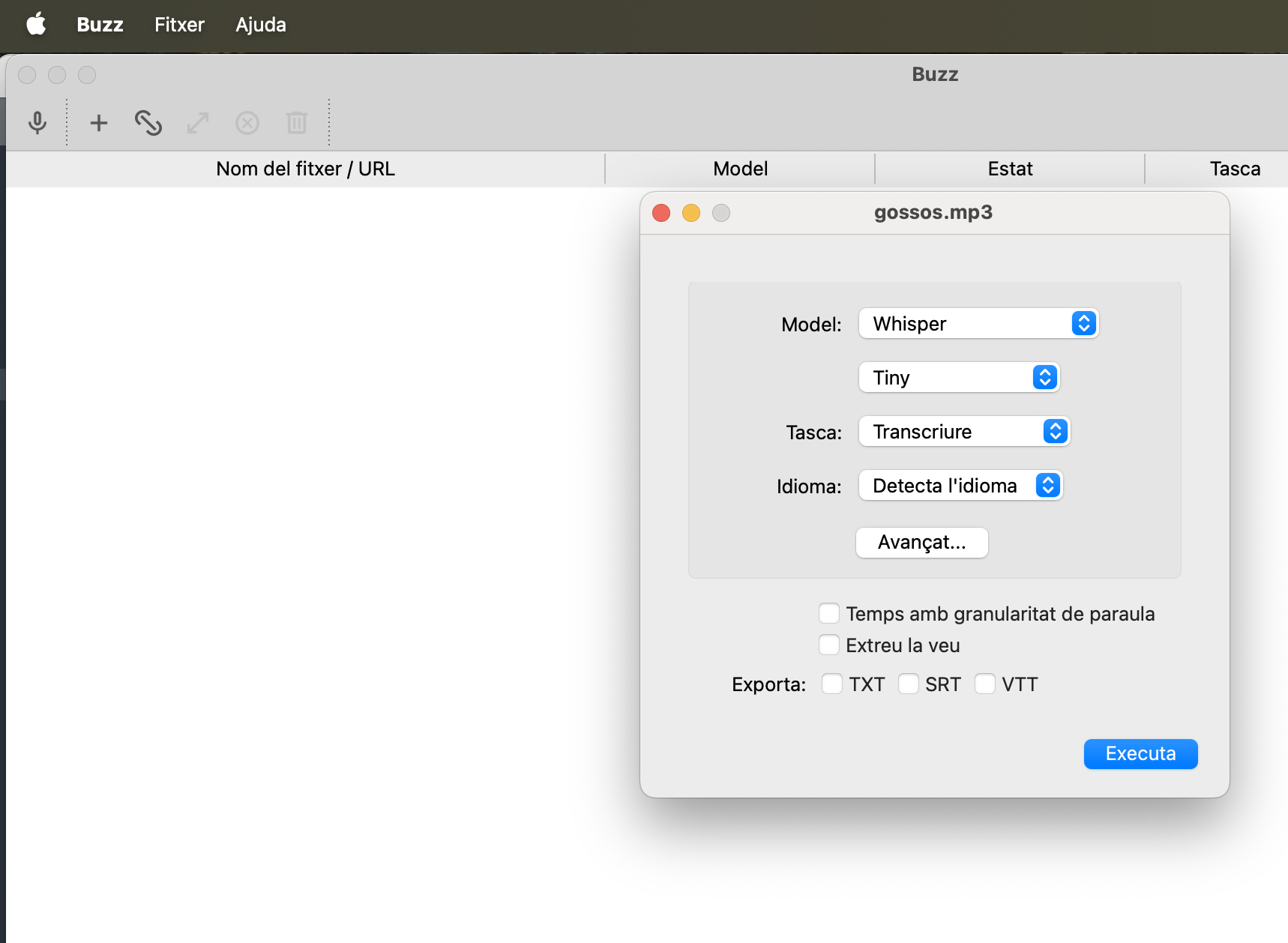The image size is (1288, 943).
Task: Click the link icon to import URL
Action: click(148, 122)
